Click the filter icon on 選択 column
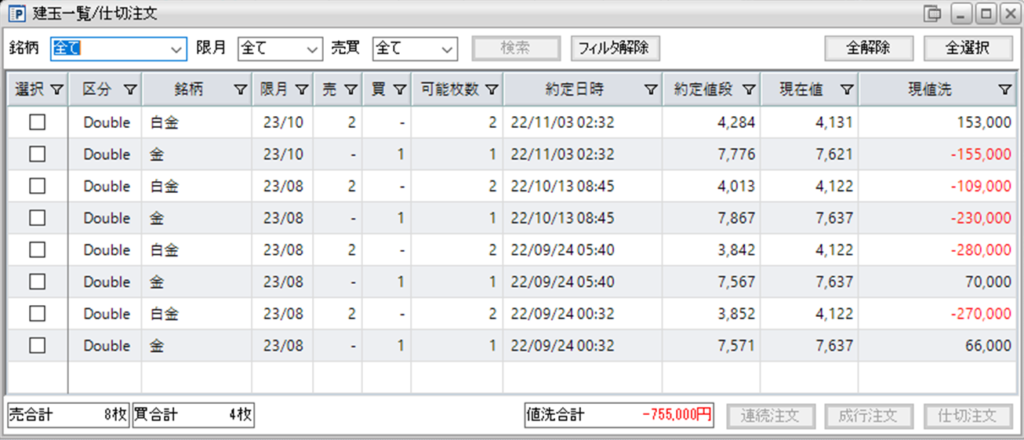Screen dimensions: 1024x440 click(57, 91)
